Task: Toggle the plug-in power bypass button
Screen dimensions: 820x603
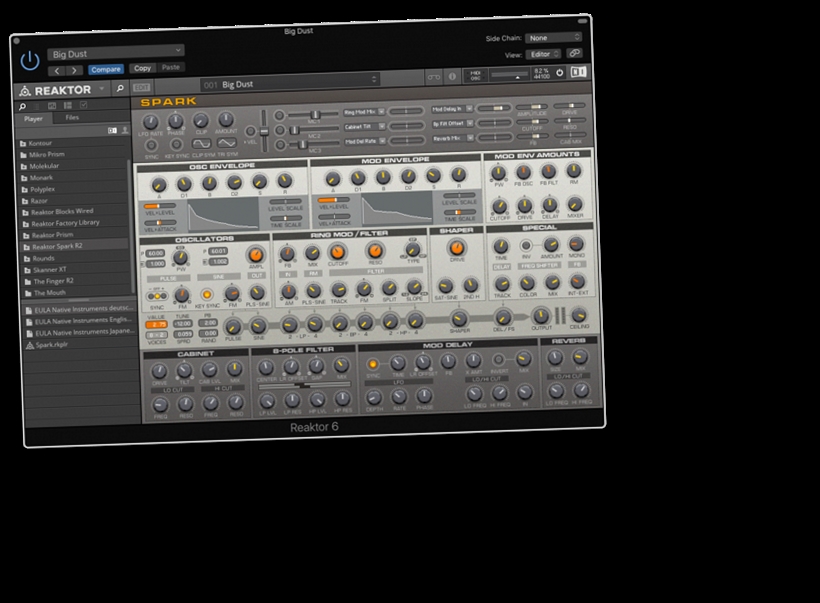Action: 30,61
